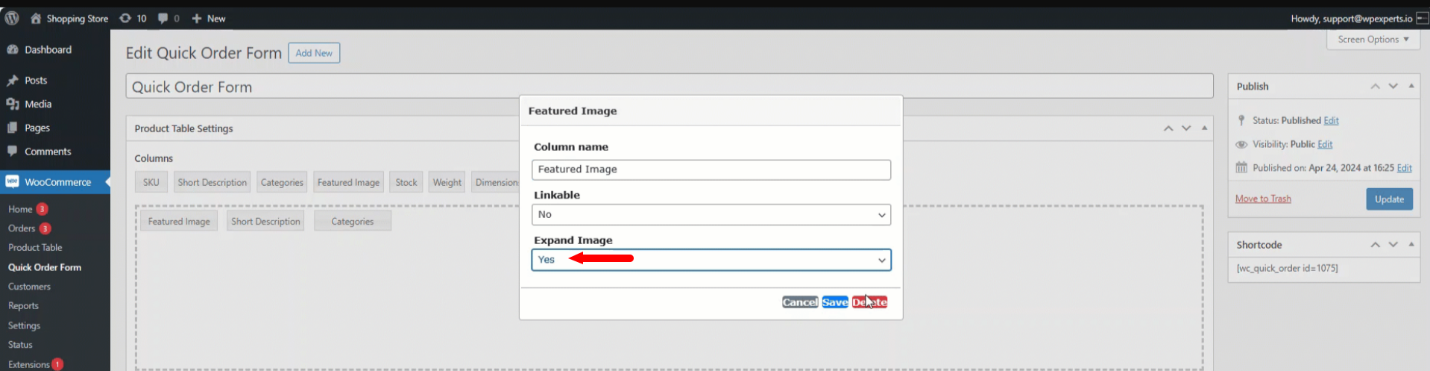The height and width of the screenshot is (371, 1430).
Task: Open the Expand Image dropdown
Action: click(711, 259)
